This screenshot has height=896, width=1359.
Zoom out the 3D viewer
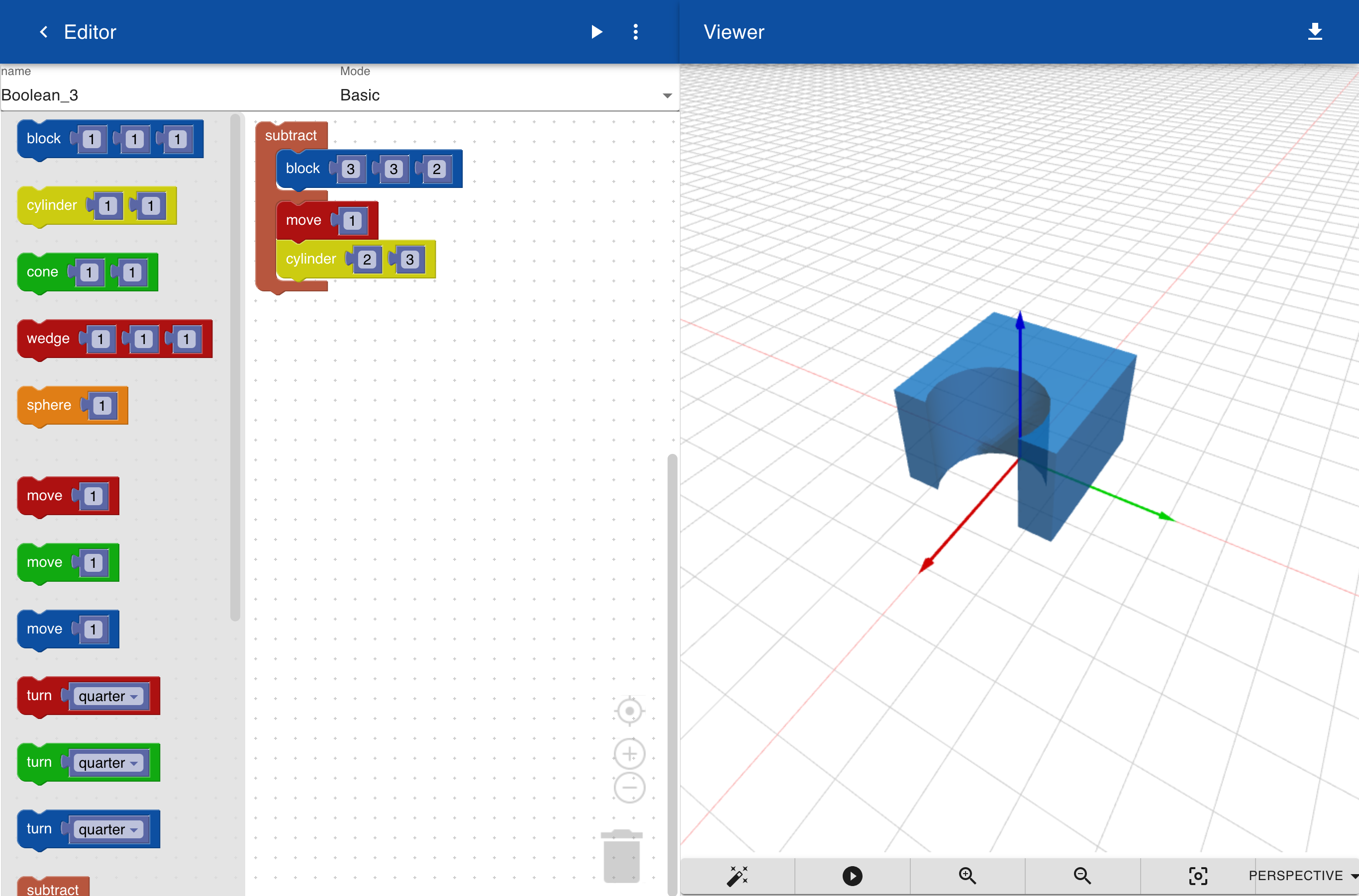point(1082,876)
